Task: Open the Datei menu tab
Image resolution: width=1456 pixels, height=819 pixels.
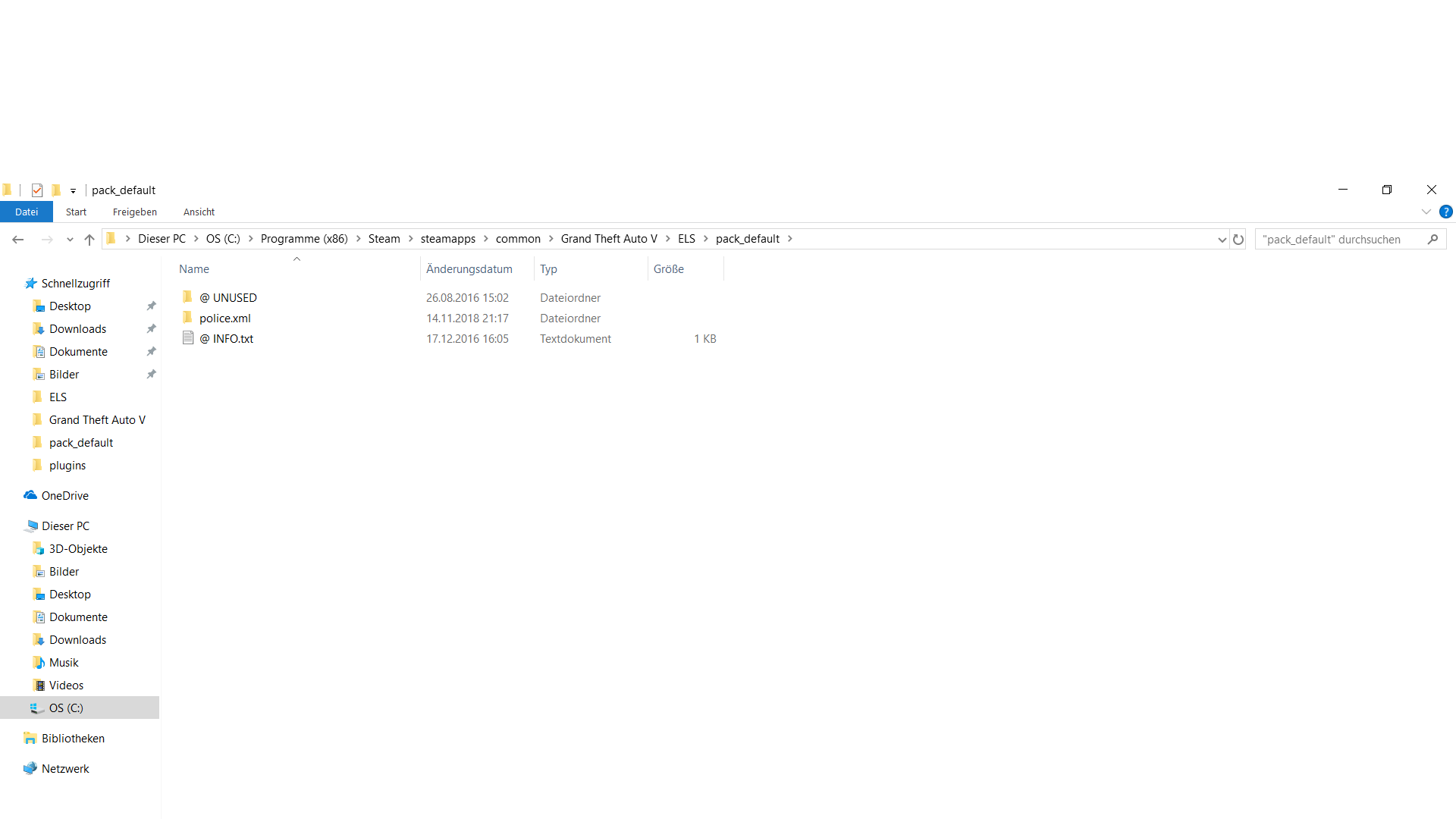Action: 27,212
